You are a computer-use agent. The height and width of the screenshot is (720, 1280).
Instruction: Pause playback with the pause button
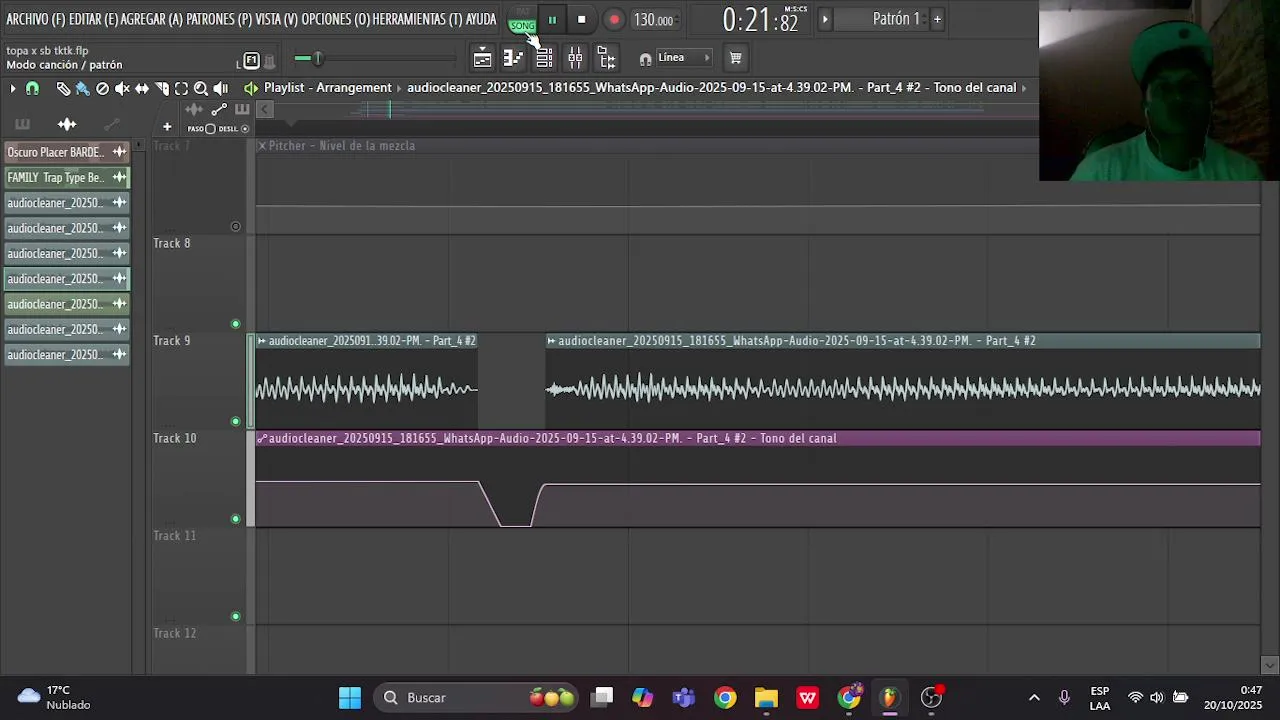(552, 19)
